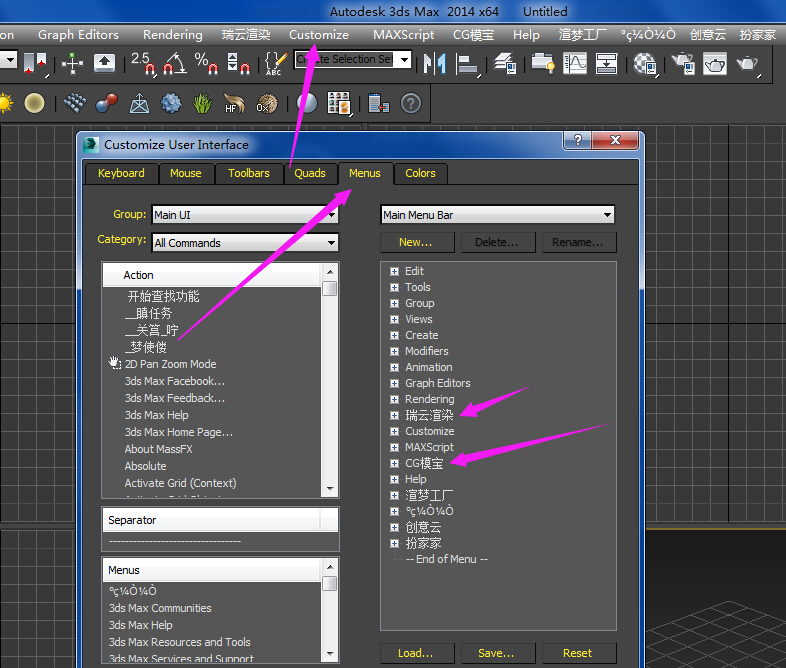Image resolution: width=786 pixels, height=668 pixels.
Task: Expand the Tools menu tree node
Action: (395, 288)
